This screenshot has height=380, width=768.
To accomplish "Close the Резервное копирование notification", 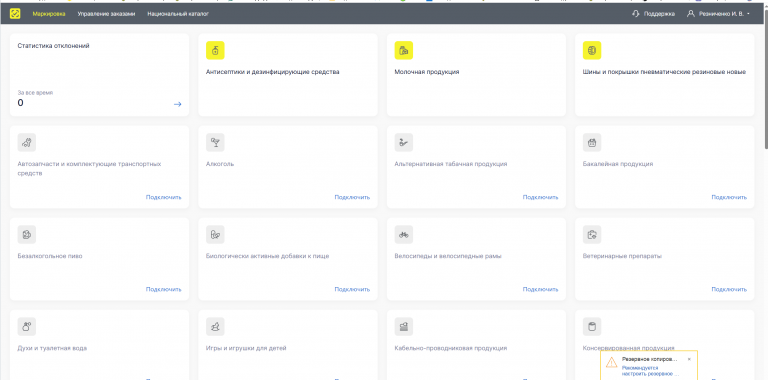I will [689, 359].
